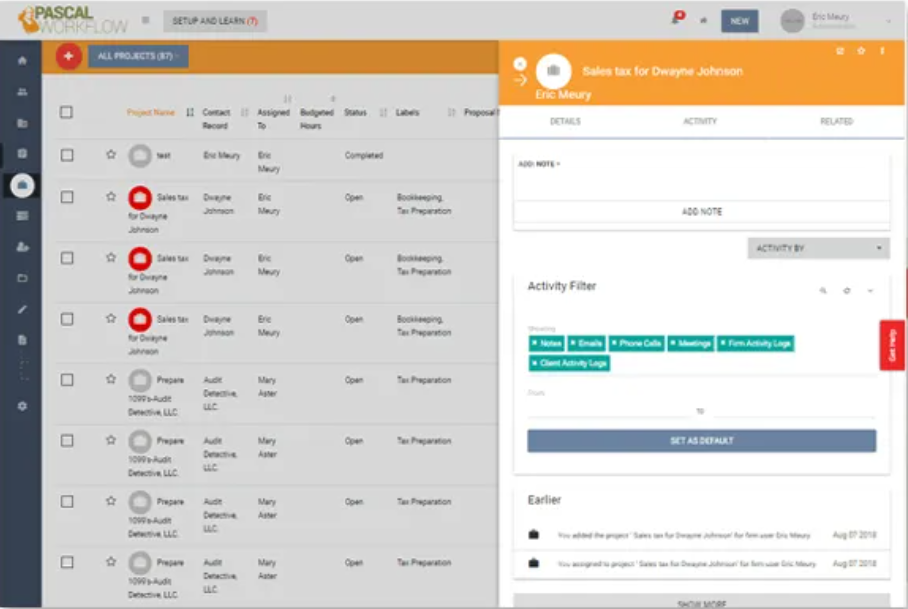Click the Add Note button
Viewport: 908px width, 609px height.
[702, 212]
